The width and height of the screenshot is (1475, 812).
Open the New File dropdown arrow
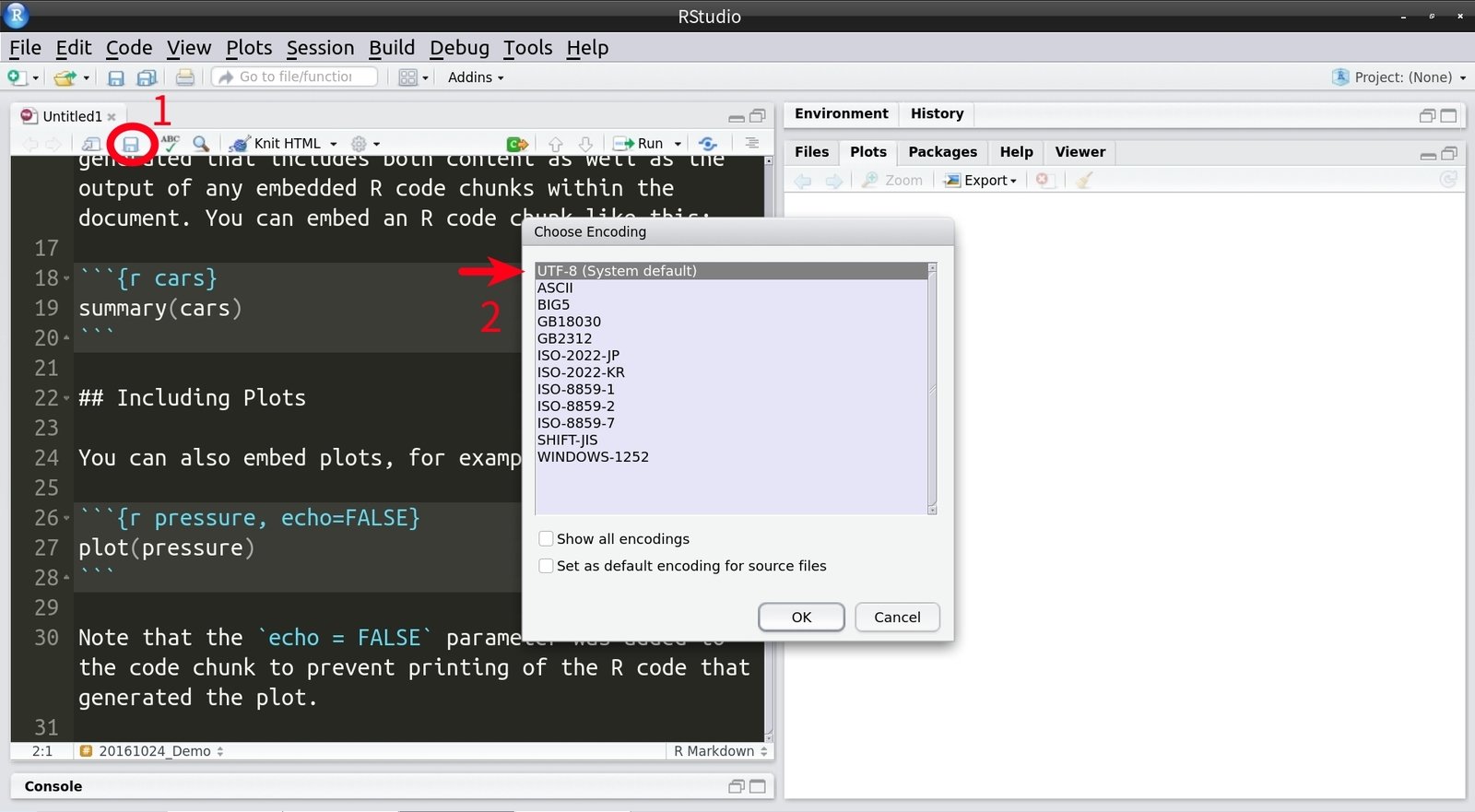click(x=36, y=78)
